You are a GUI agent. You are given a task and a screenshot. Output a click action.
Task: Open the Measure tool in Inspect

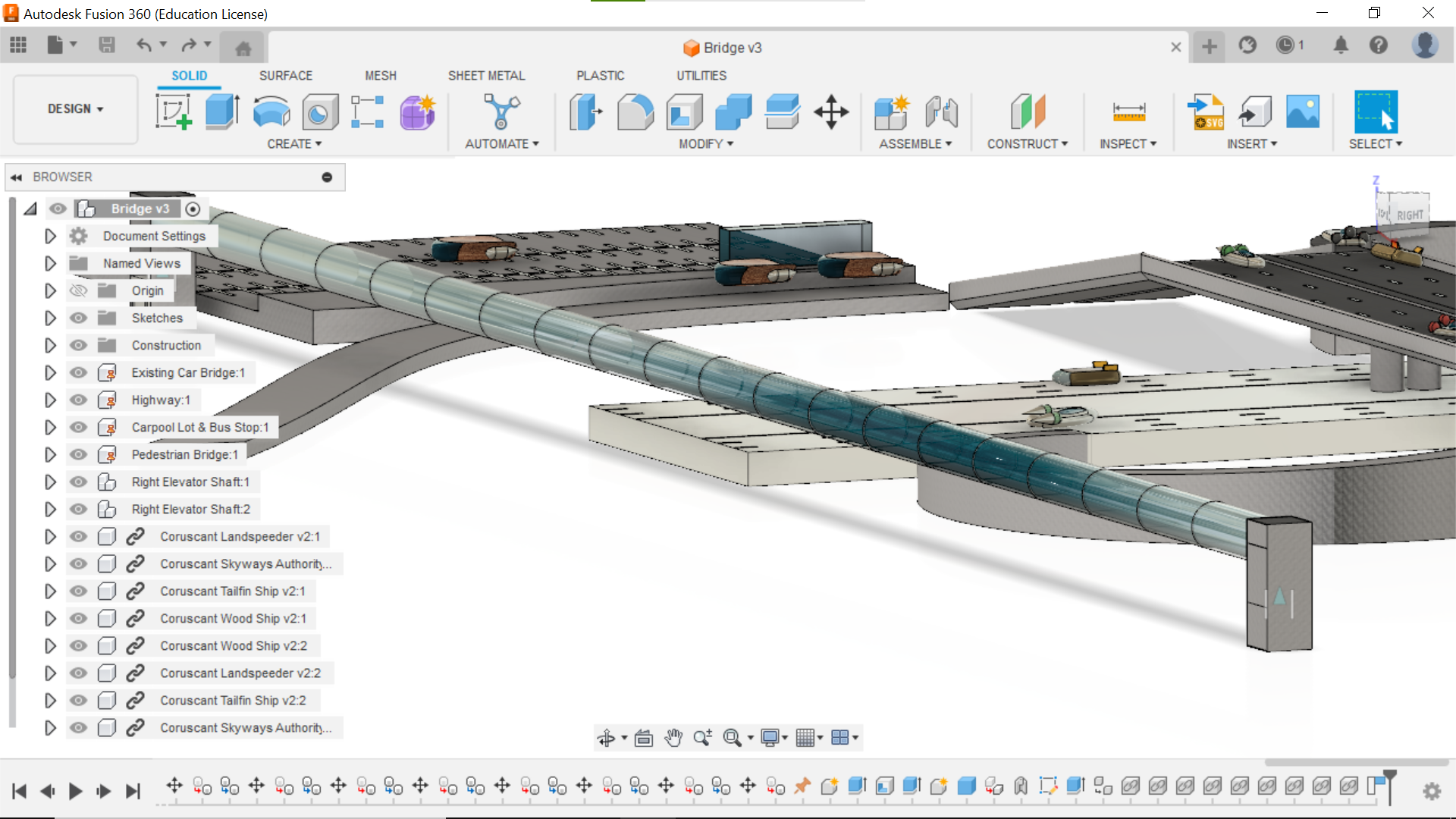pos(1128,112)
